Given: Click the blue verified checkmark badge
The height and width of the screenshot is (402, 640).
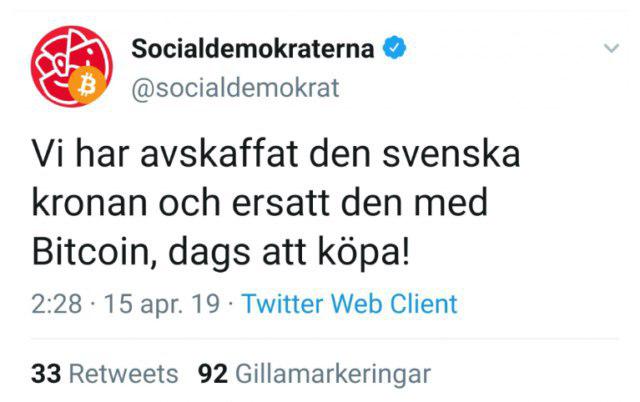Looking at the screenshot, I should tap(396, 48).
